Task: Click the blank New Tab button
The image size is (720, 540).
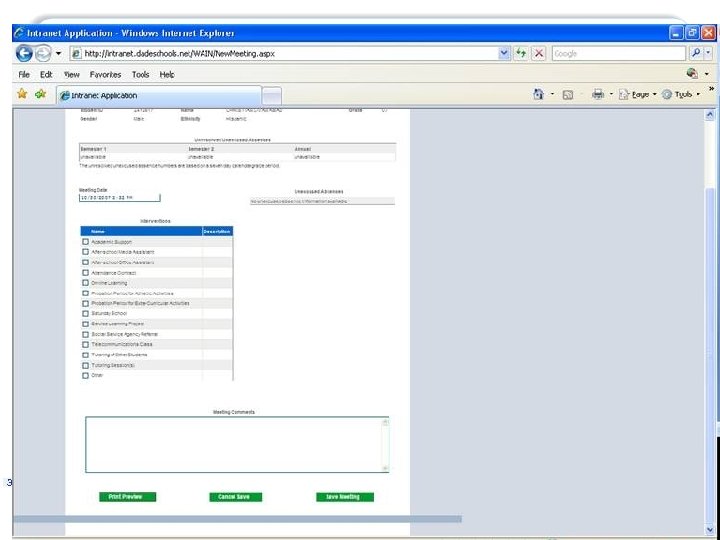Action: point(272,96)
